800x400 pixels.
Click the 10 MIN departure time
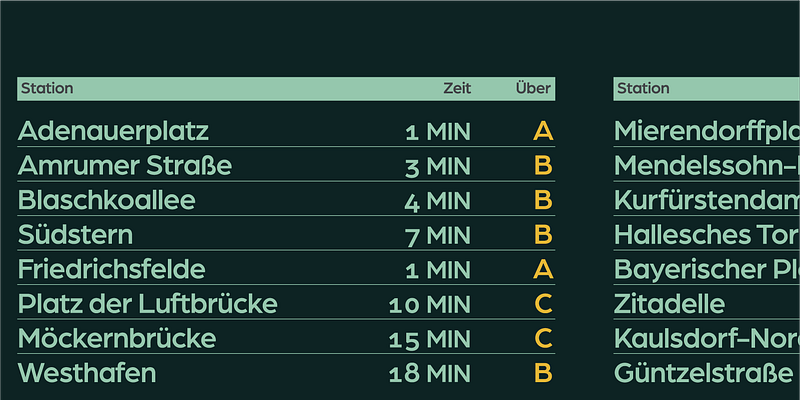point(430,305)
